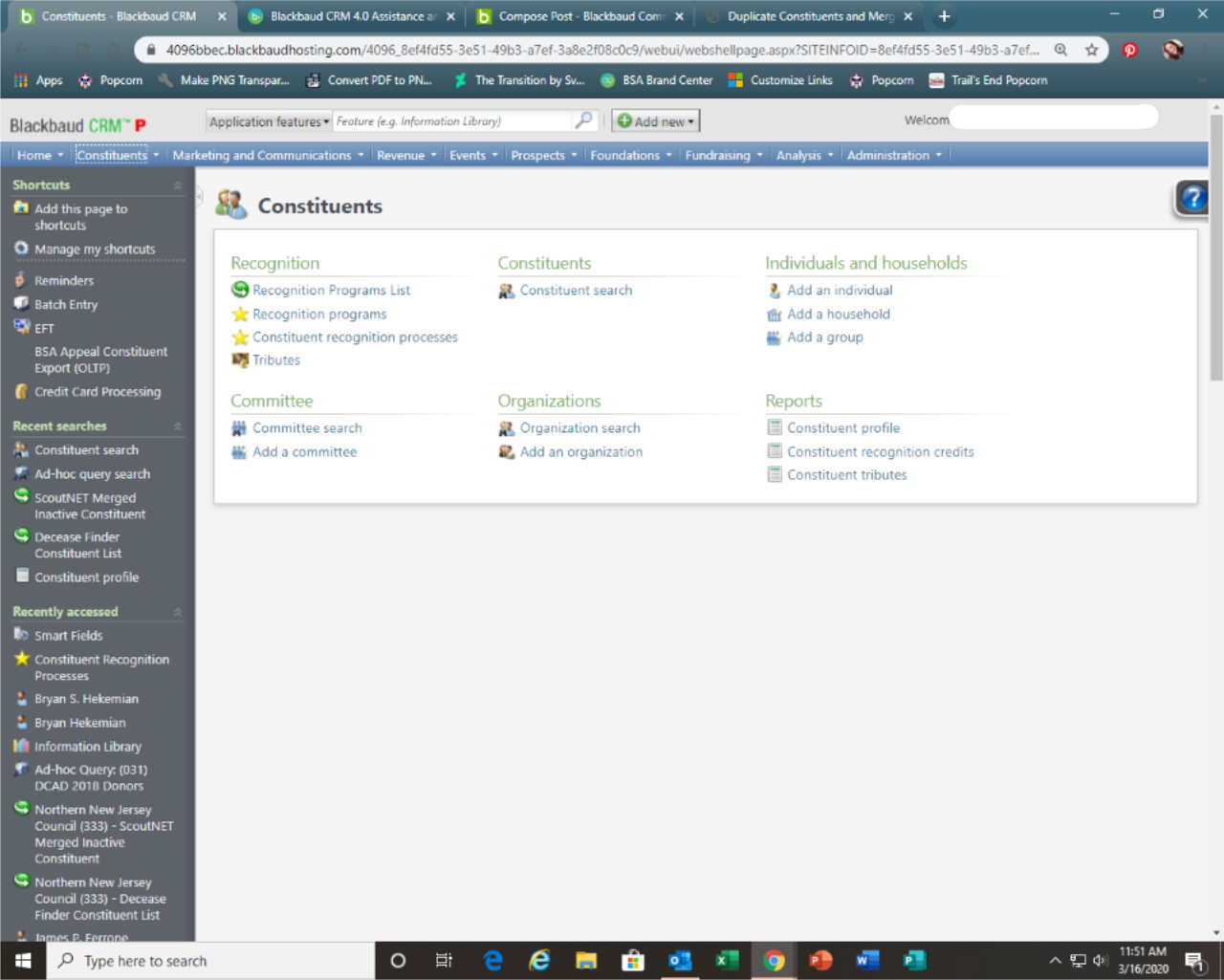Open Constituent recognition credits report

tap(881, 452)
